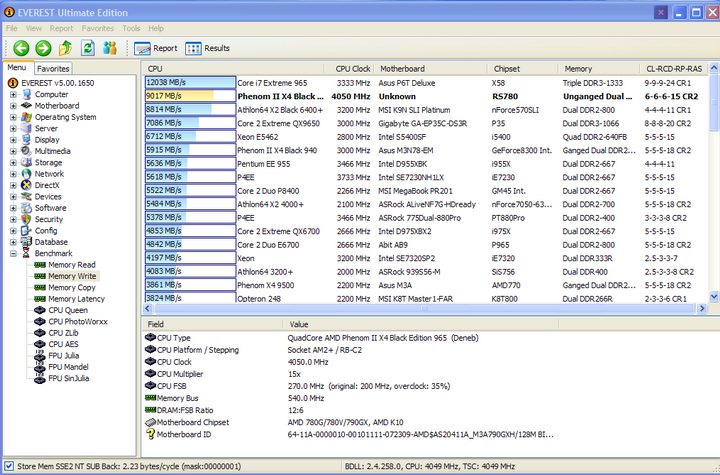Click the Field column header
The image size is (720, 475).
pos(212,324)
